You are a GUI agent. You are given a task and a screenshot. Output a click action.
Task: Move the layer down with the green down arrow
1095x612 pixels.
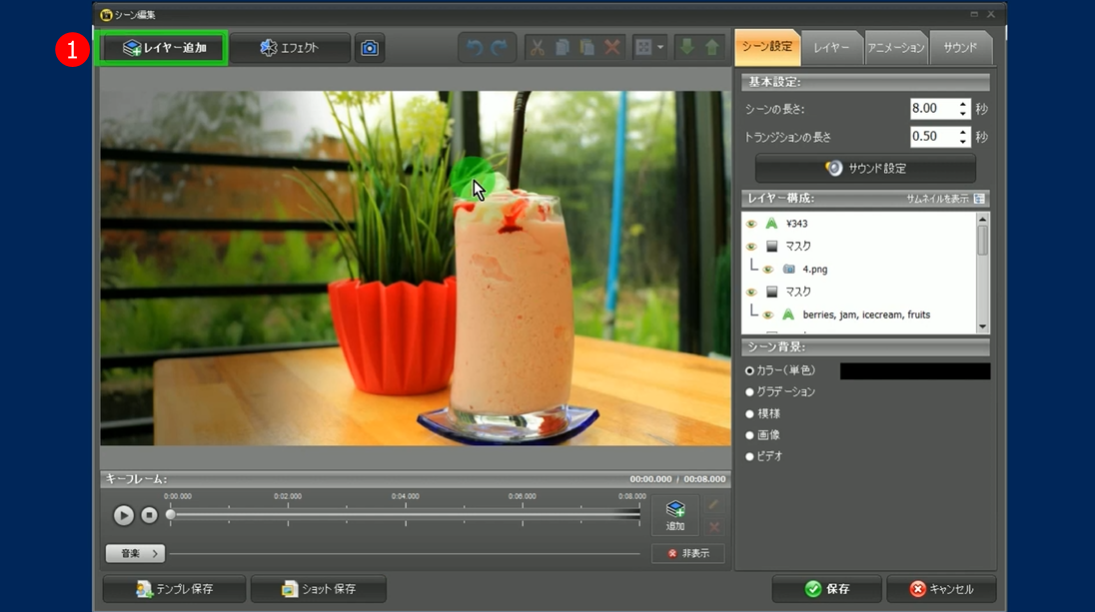click(687, 48)
